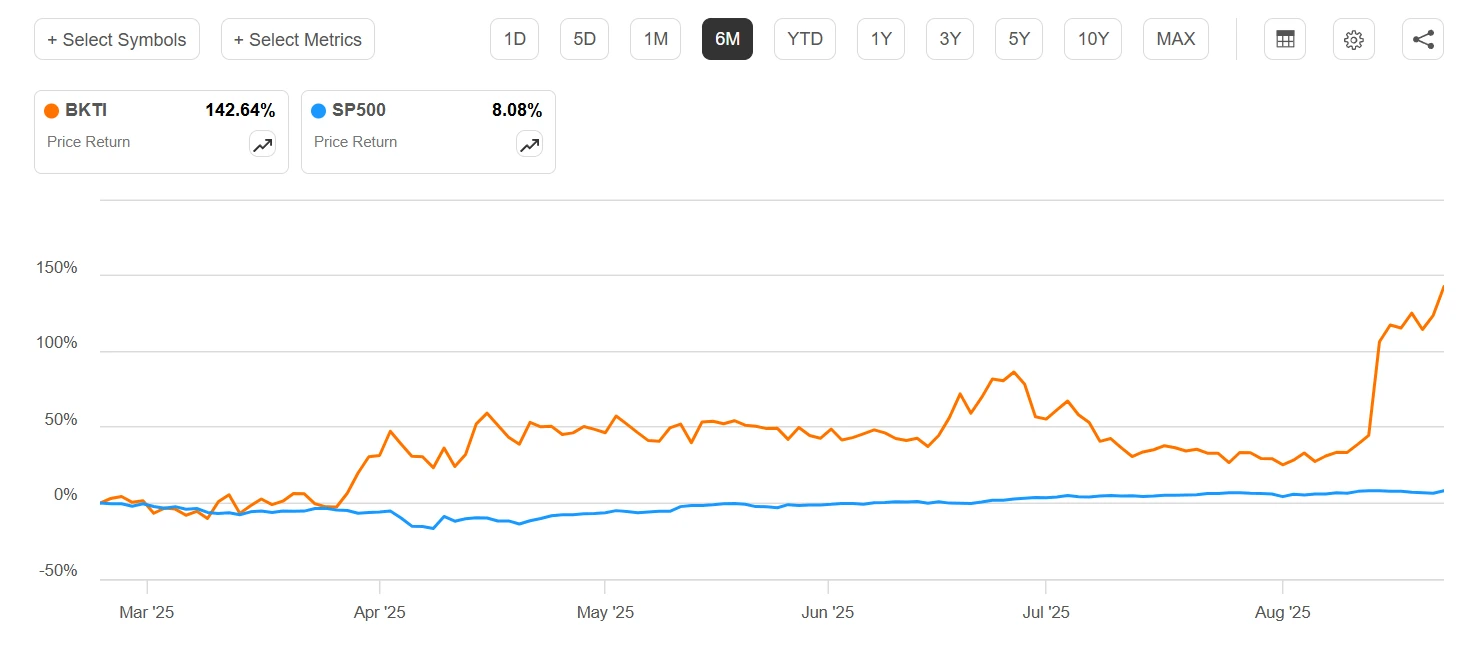The height and width of the screenshot is (663, 1478).
Task: Switch chart to 5Y range
Action: tap(1019, 40)
